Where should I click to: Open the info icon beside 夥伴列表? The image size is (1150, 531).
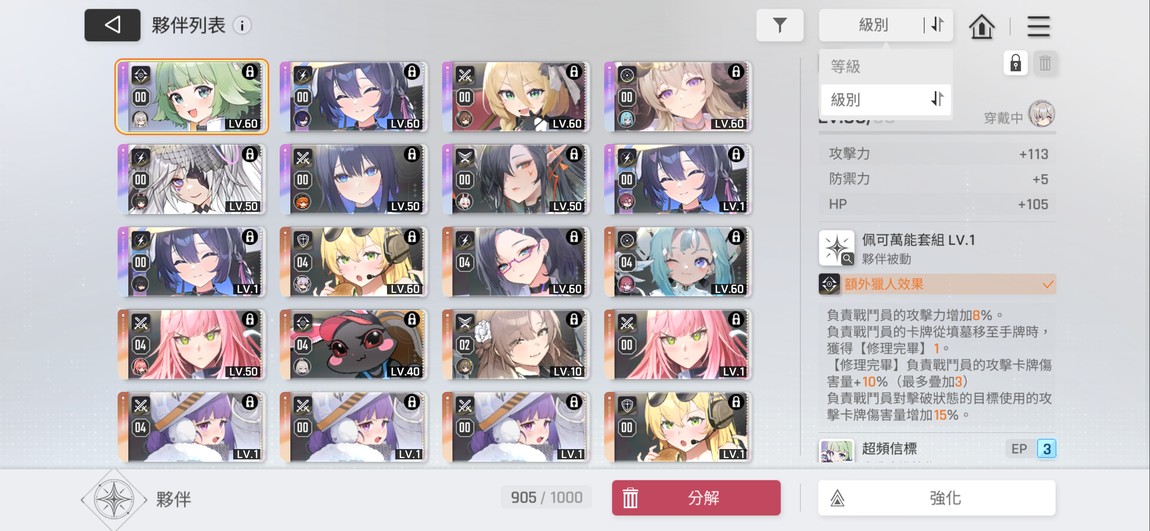click(242, 26)
